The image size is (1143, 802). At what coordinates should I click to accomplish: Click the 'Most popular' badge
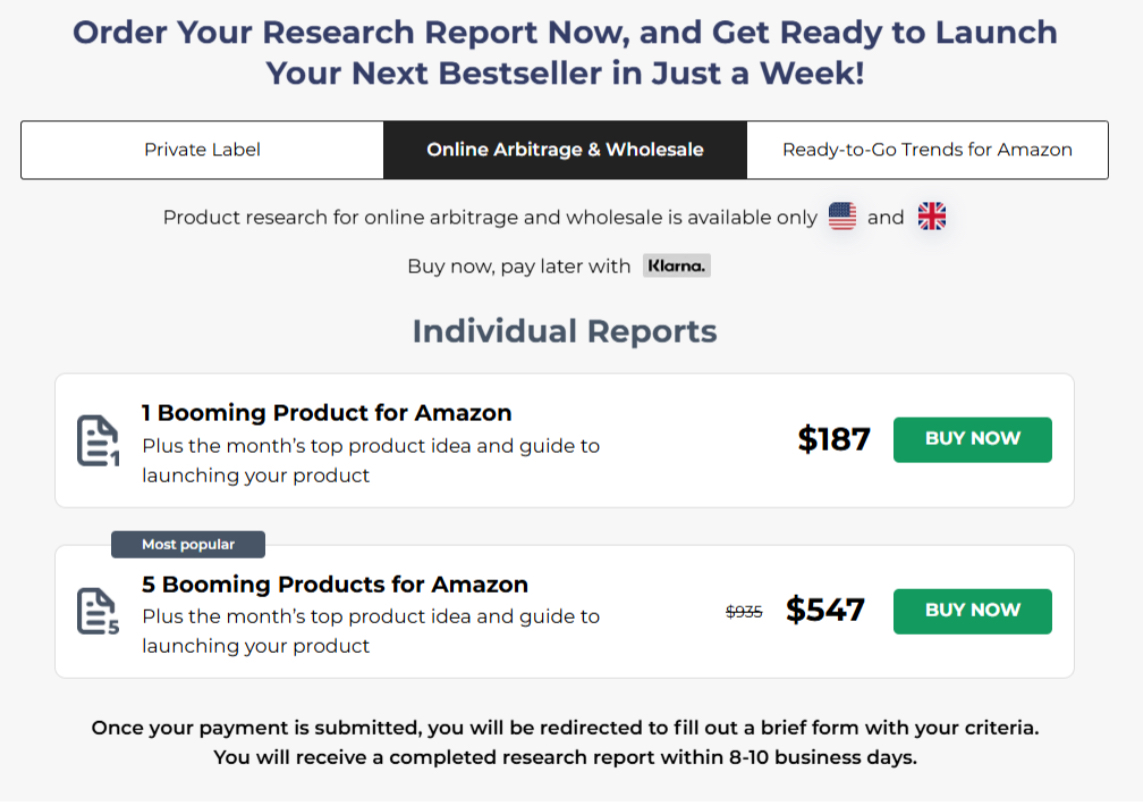tap(187, 544)
